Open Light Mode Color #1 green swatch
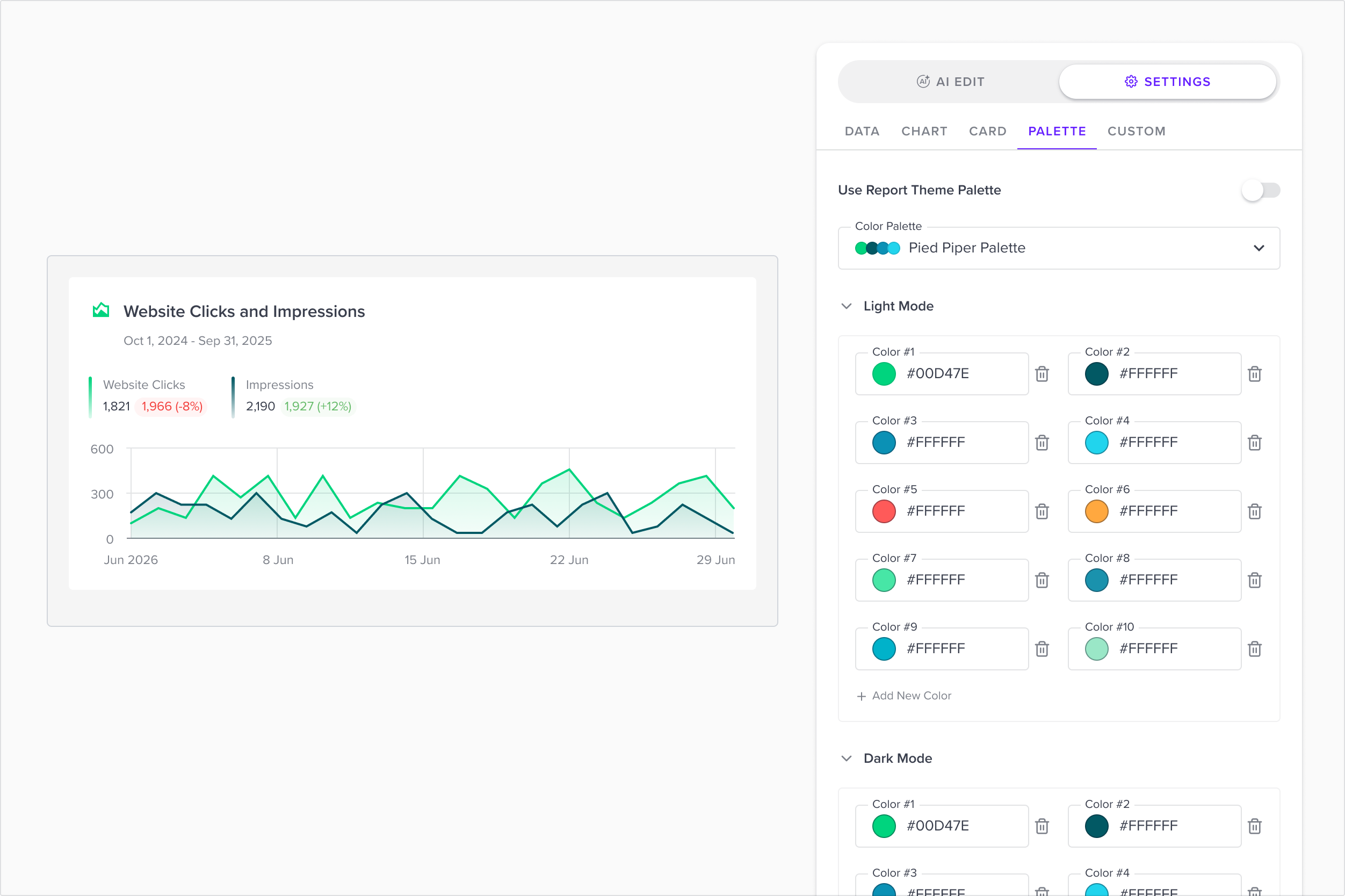This screenshot has height=896, width=1345. 884,374
